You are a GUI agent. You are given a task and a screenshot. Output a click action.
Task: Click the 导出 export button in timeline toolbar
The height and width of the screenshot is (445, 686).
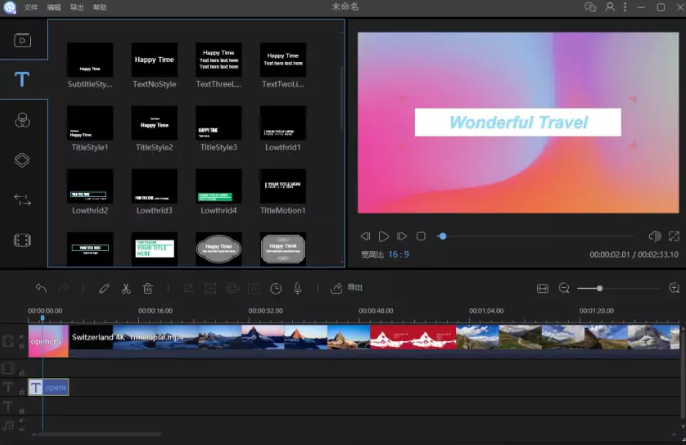pyautogui.click(x=347, y=288)
